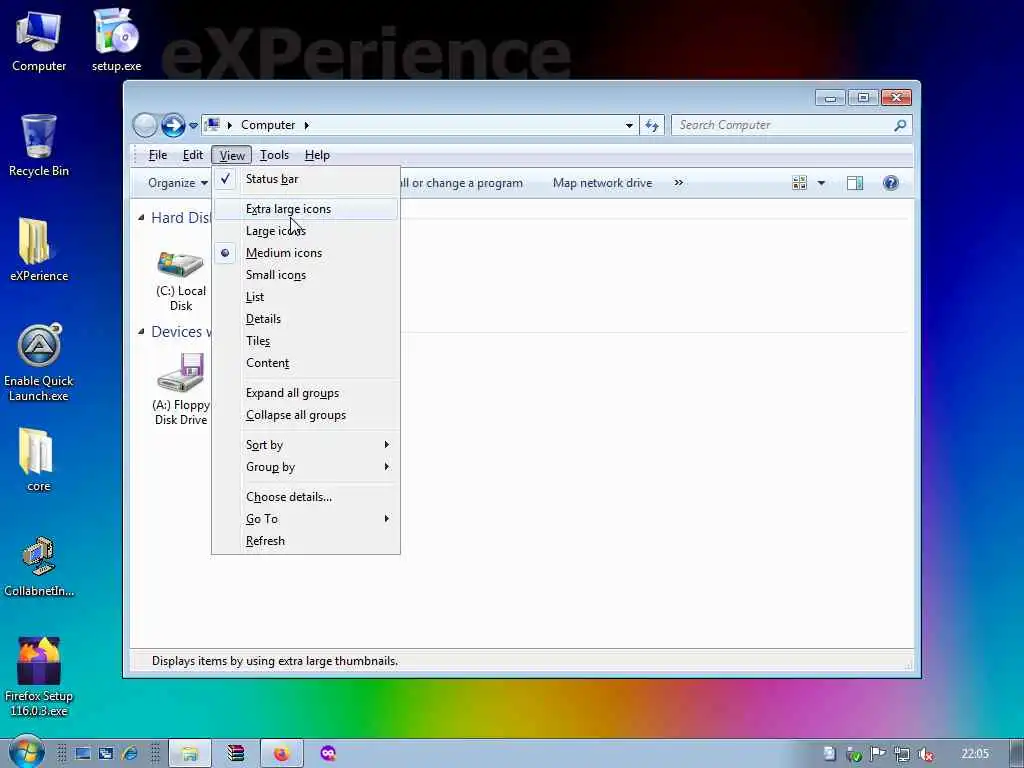Open WinRAR taskbar icon
The image size is (1024, 768).
tap(236, 754)
